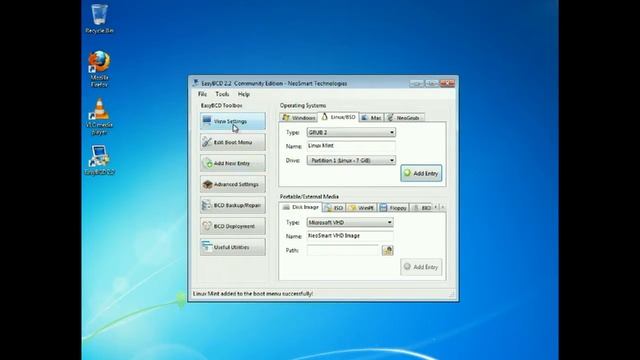Open the Help menu
Viewport: 640px width, 360px height.
(x=244, y=94)
